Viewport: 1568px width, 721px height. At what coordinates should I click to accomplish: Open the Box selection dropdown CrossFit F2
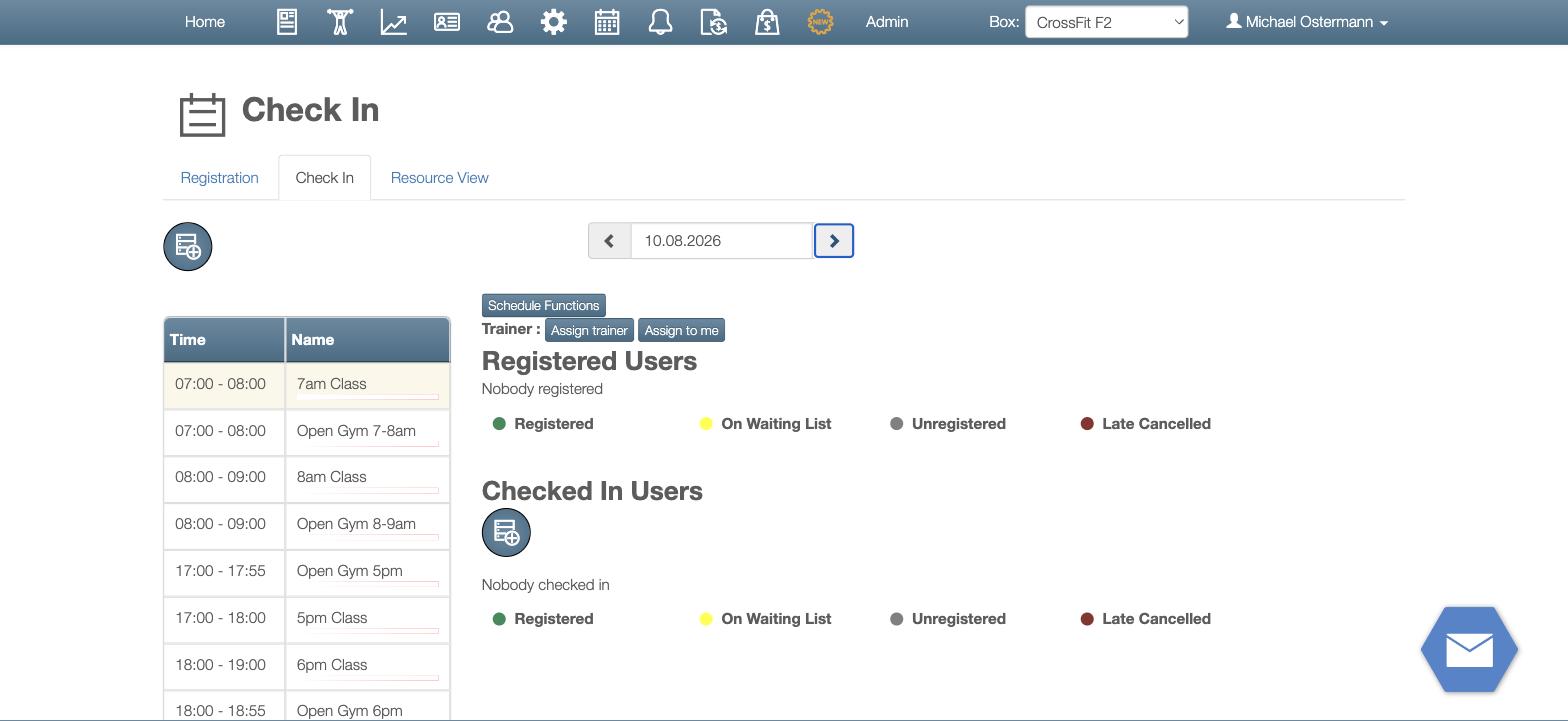pos(1107,22)
